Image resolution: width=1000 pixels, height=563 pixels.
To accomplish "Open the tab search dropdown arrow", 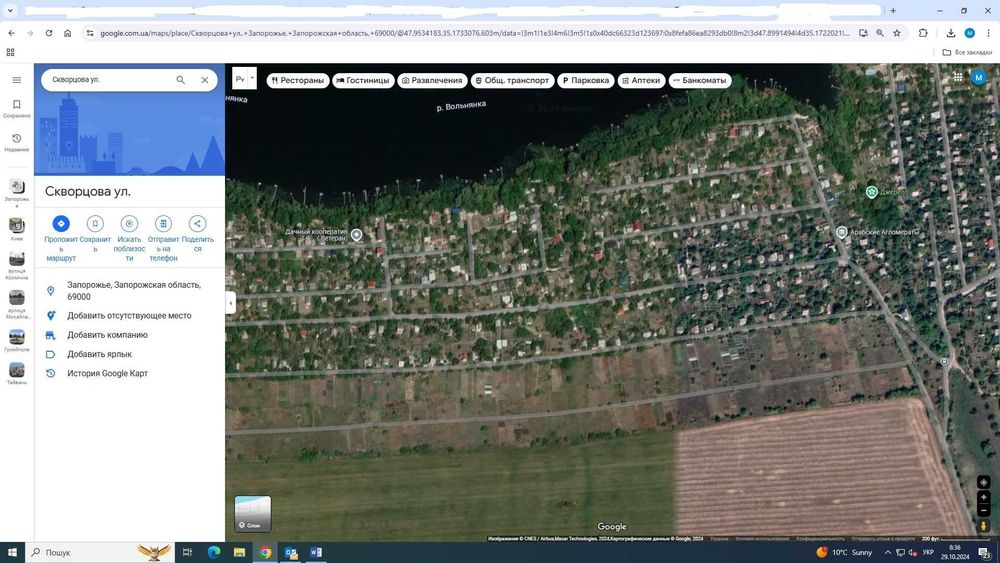I will 10,10.
